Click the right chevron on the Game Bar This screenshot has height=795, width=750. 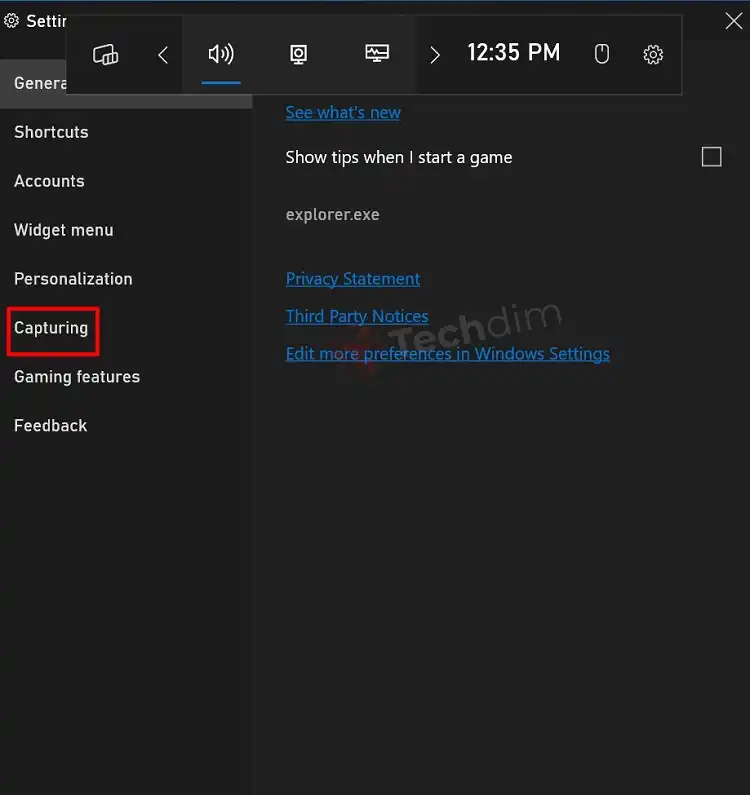pos(434,55)
